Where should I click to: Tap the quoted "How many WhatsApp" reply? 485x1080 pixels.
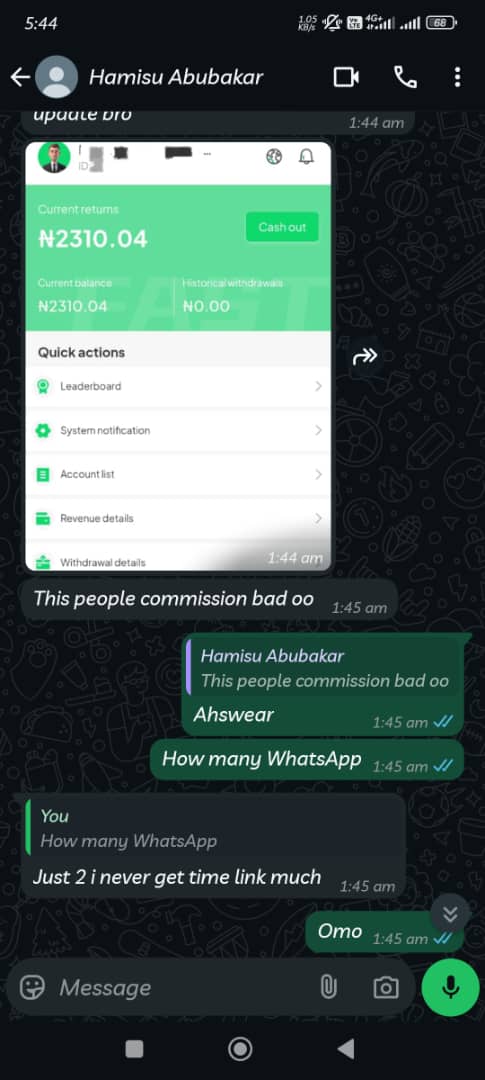(x=212, y=829)
